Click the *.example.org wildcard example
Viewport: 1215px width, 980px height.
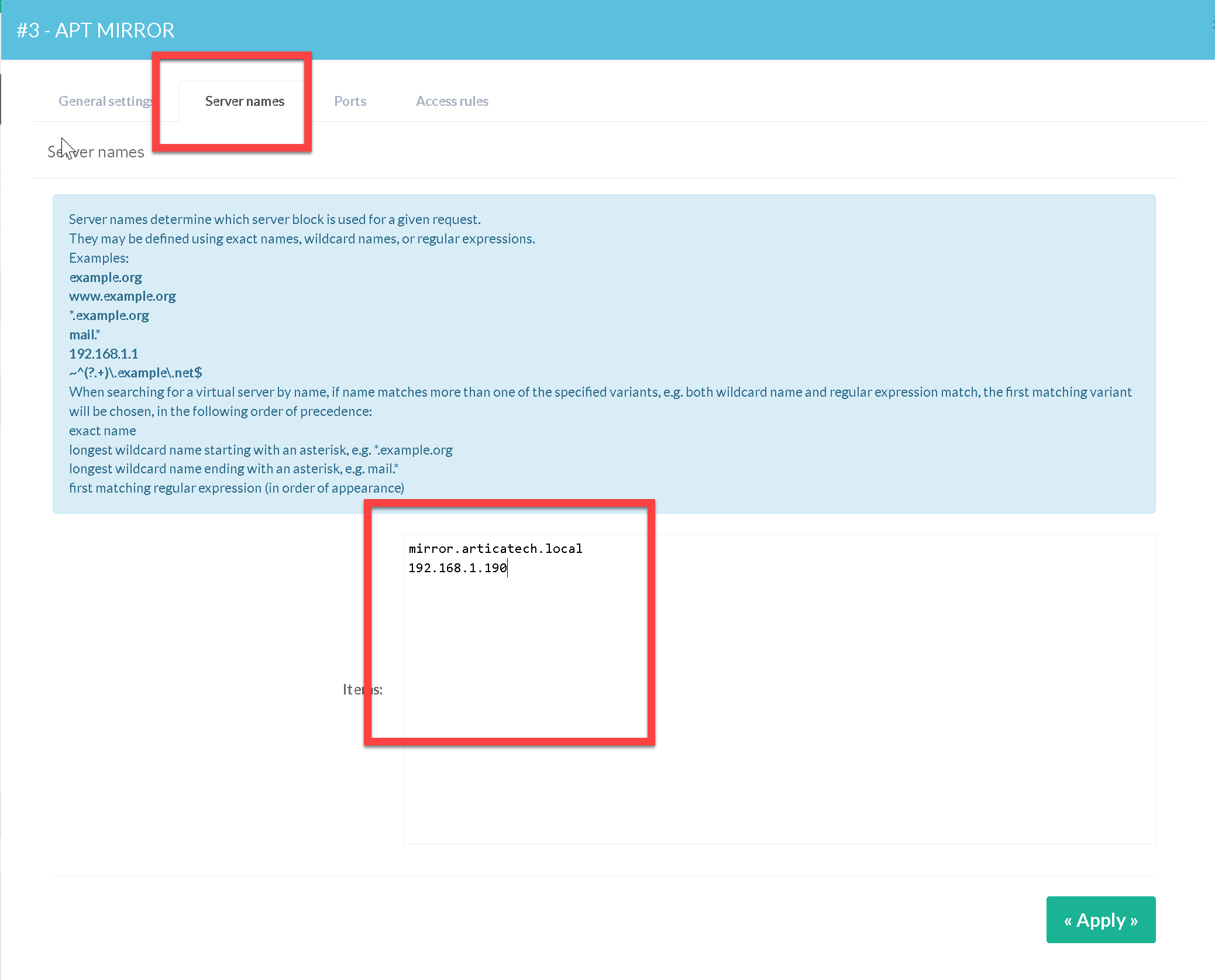click(109, 316)
